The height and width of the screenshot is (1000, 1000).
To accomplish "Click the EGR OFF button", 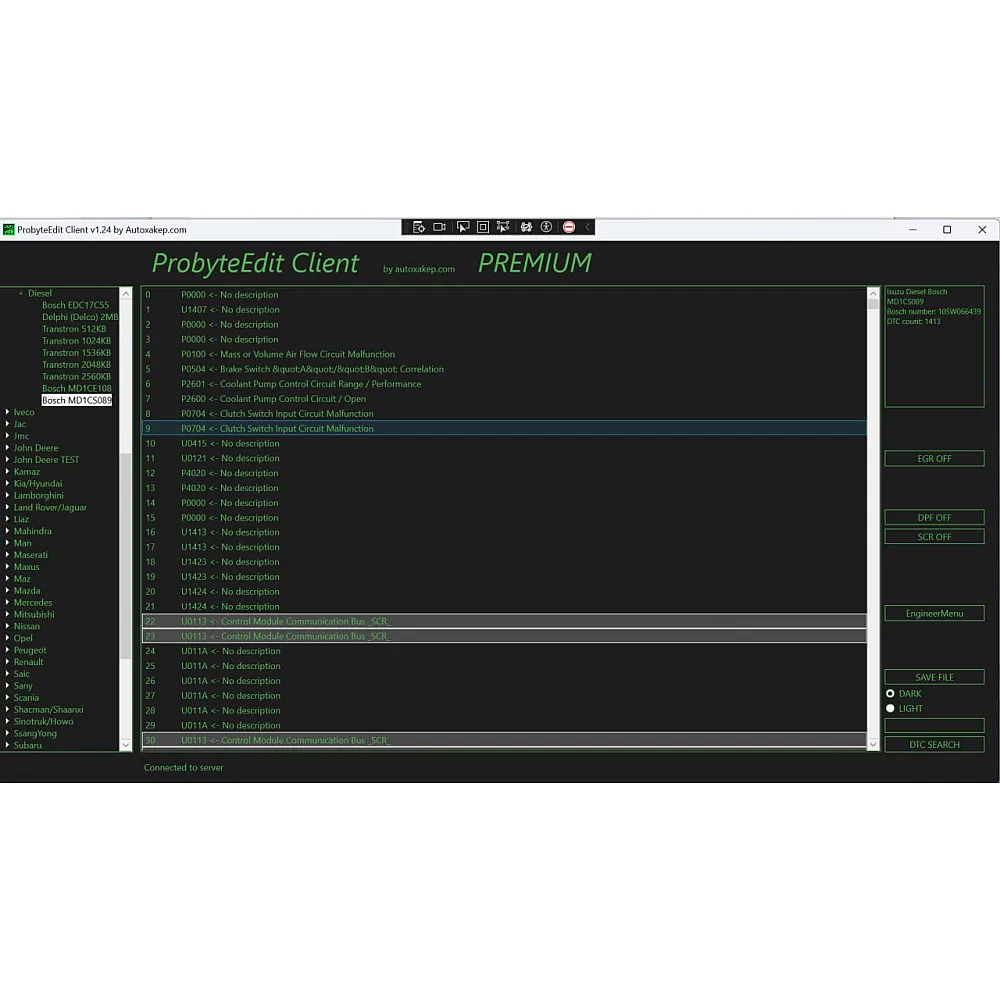I will [x=934, y=458].
